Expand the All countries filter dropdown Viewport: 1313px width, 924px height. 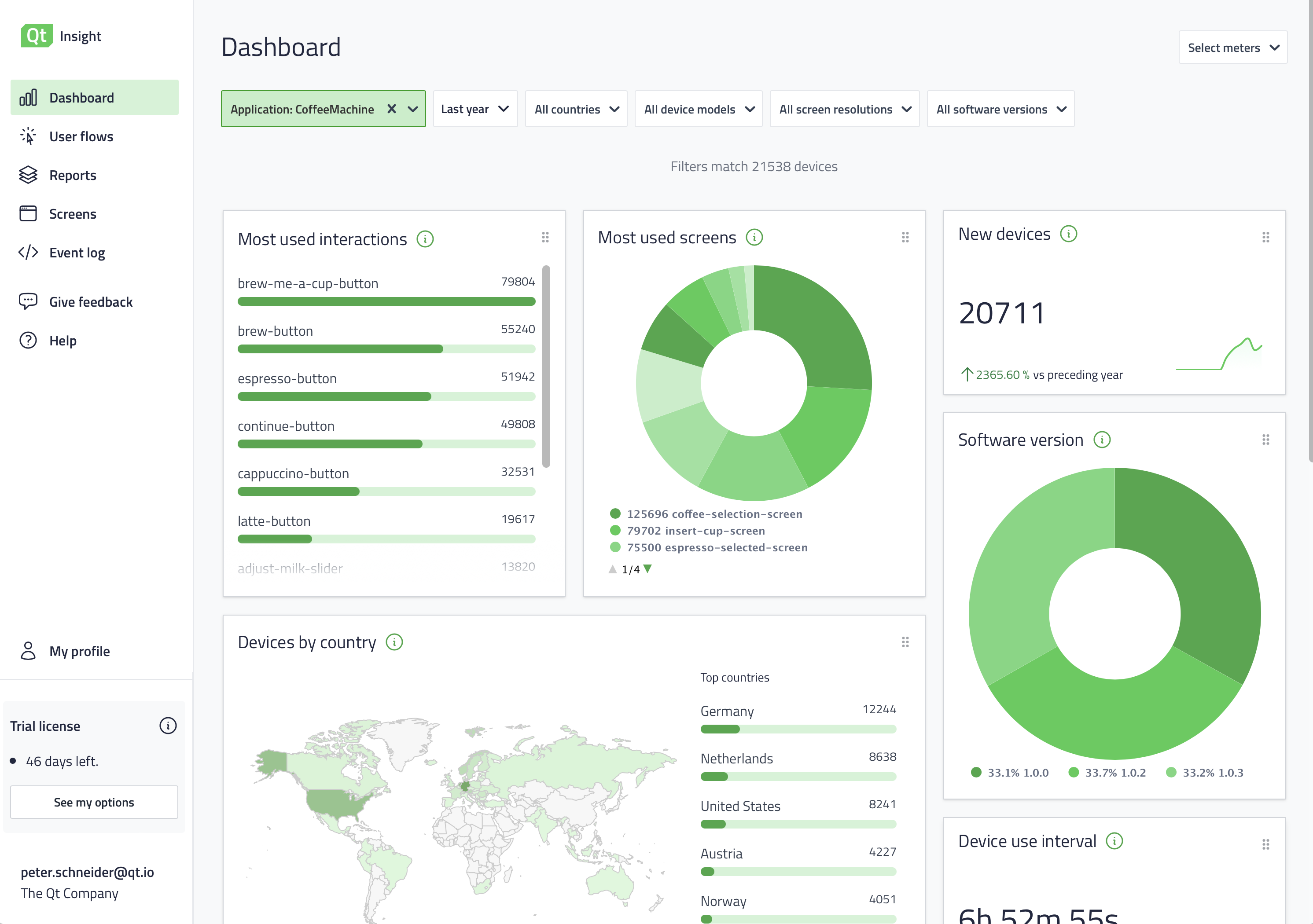(576, 109)
